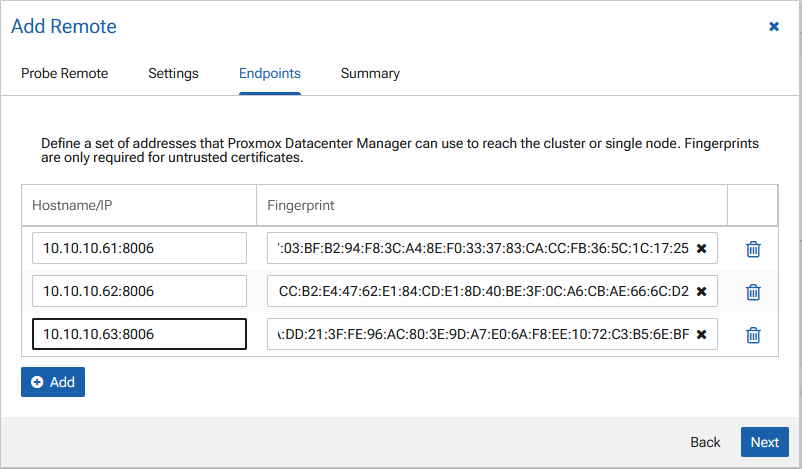Select the Endpoints tab

coord(269,73)
